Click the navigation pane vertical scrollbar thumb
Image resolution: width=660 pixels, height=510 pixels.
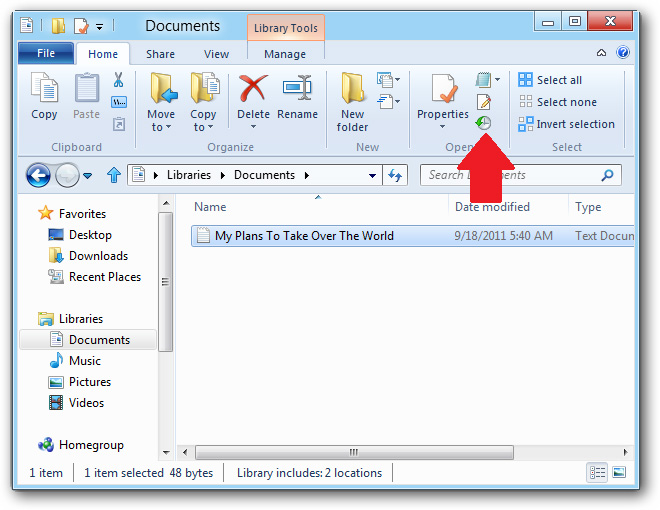pyautogui.click(x=165, y=282)
